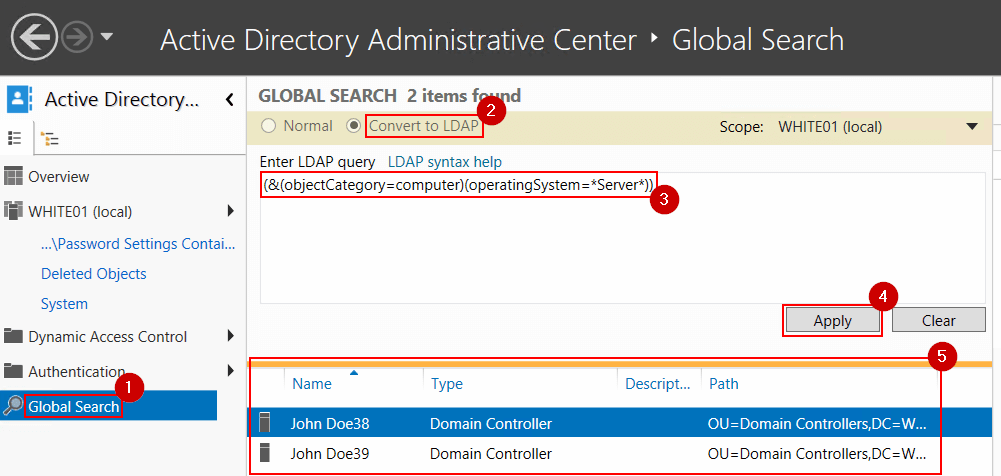Image resolution: width=1001 pixels, height=476 pixels.
Task: Click the computer icon for John Doe39
Action: (264, 452)
